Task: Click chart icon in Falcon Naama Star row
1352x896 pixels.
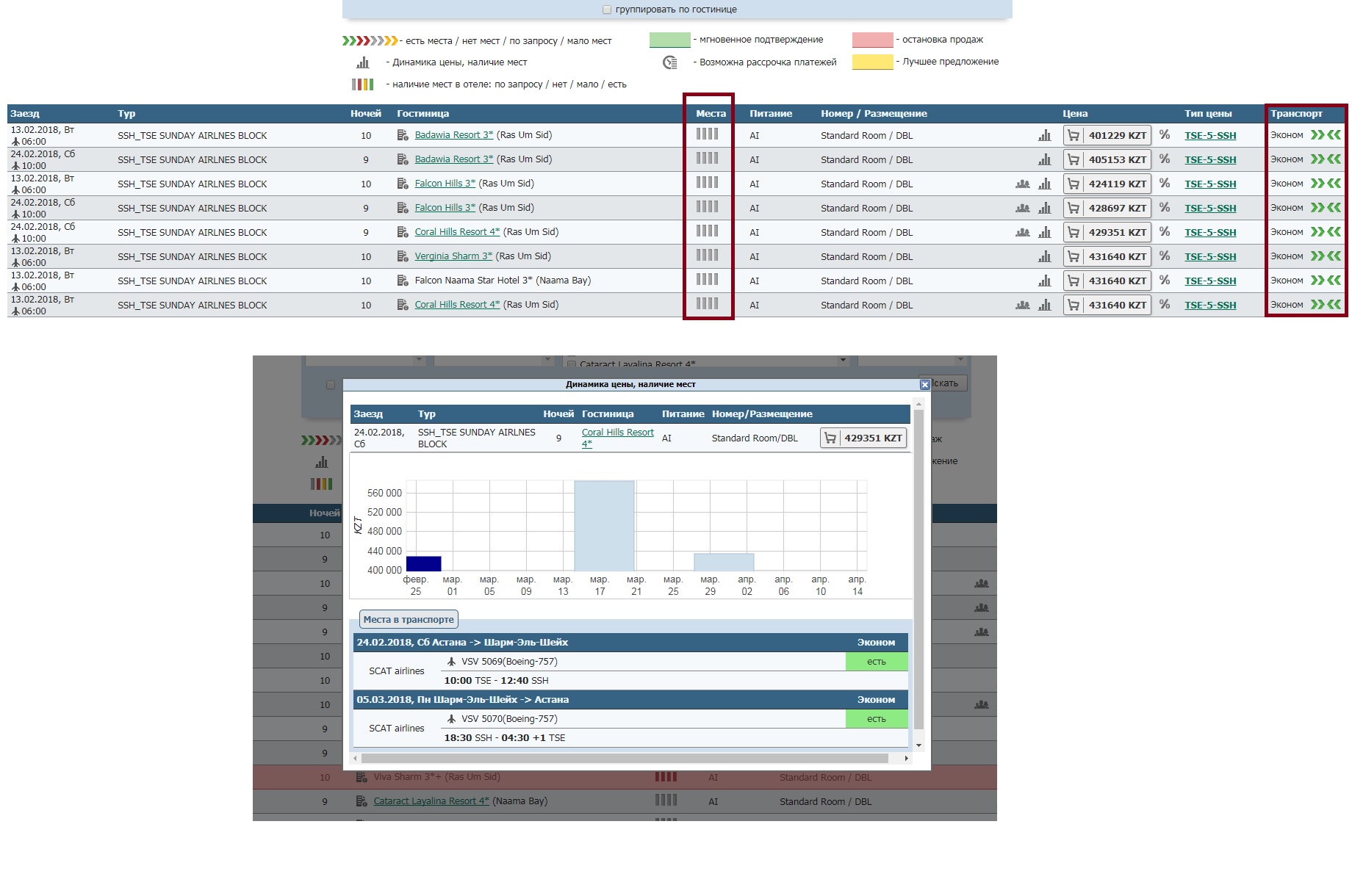Action: point(1044,281)
